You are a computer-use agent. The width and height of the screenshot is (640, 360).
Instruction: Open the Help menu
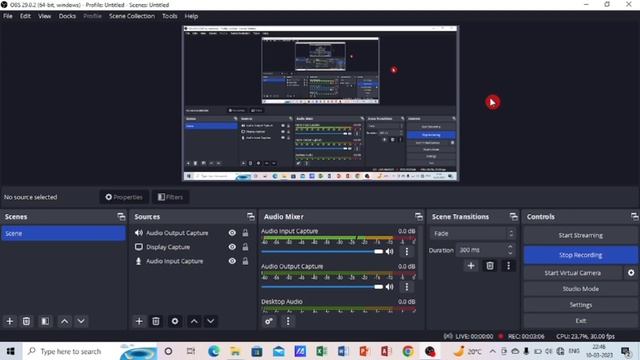point(191,16)
